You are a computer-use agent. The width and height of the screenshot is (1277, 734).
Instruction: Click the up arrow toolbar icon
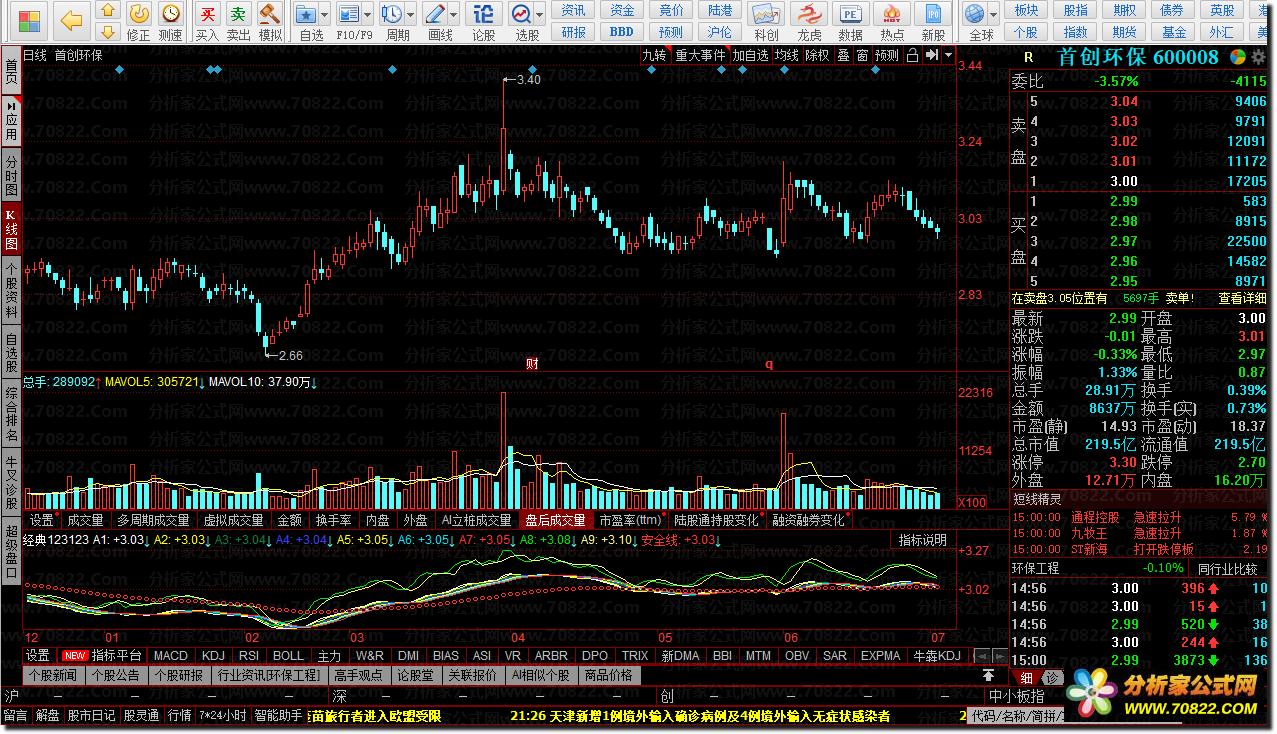[x=109, y=11]
